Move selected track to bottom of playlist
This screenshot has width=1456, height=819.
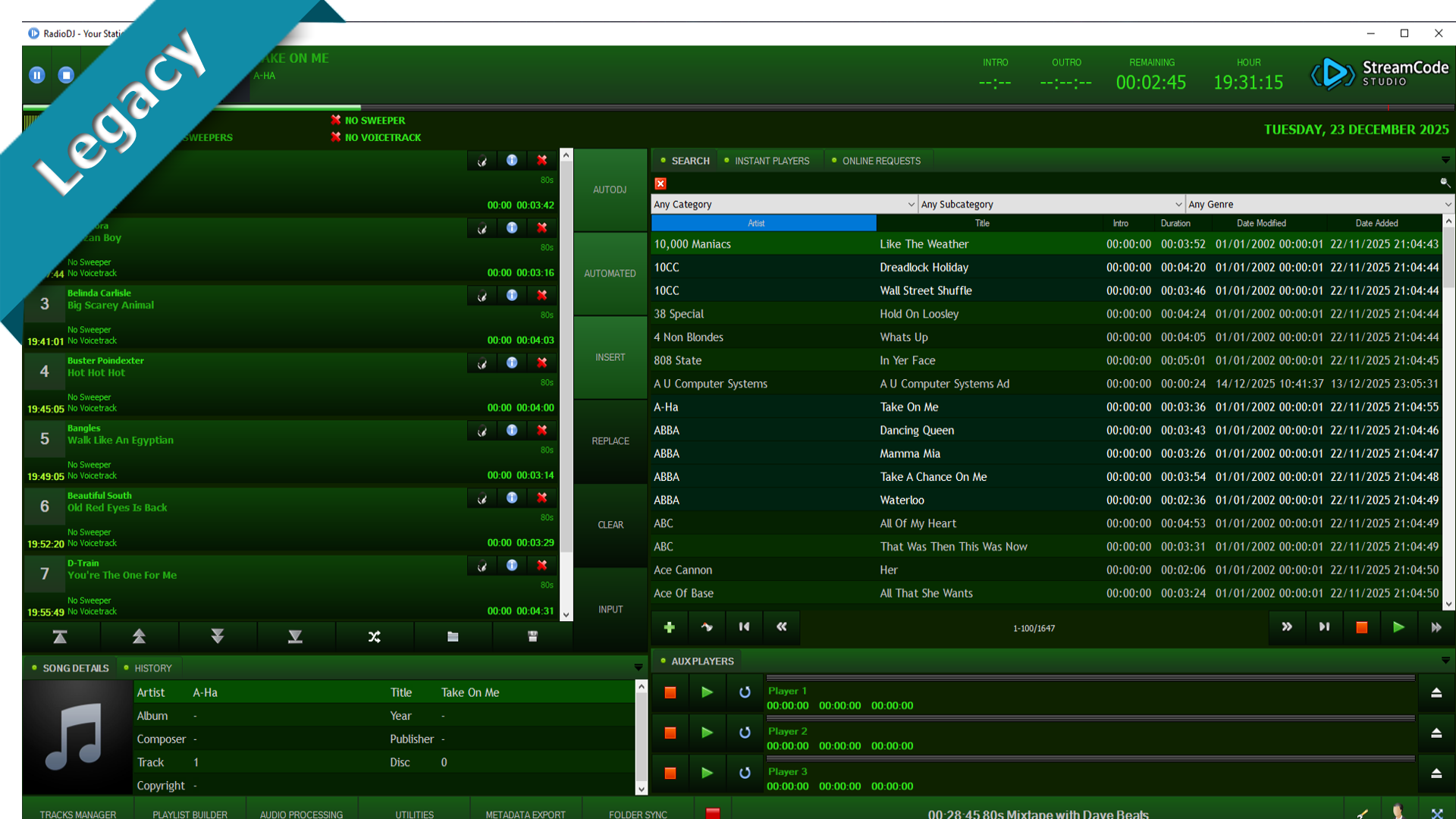[296, 636]
